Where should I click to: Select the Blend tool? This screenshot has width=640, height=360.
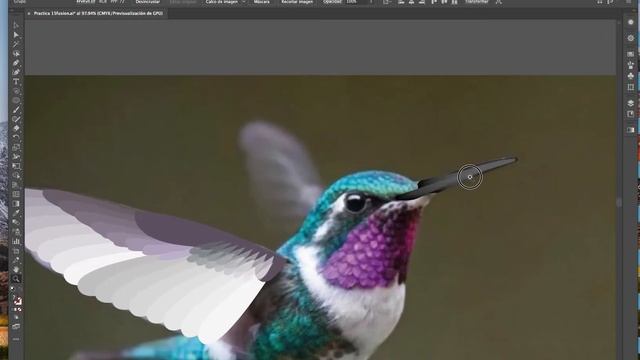pyautogui.click(x=16, y=222)
